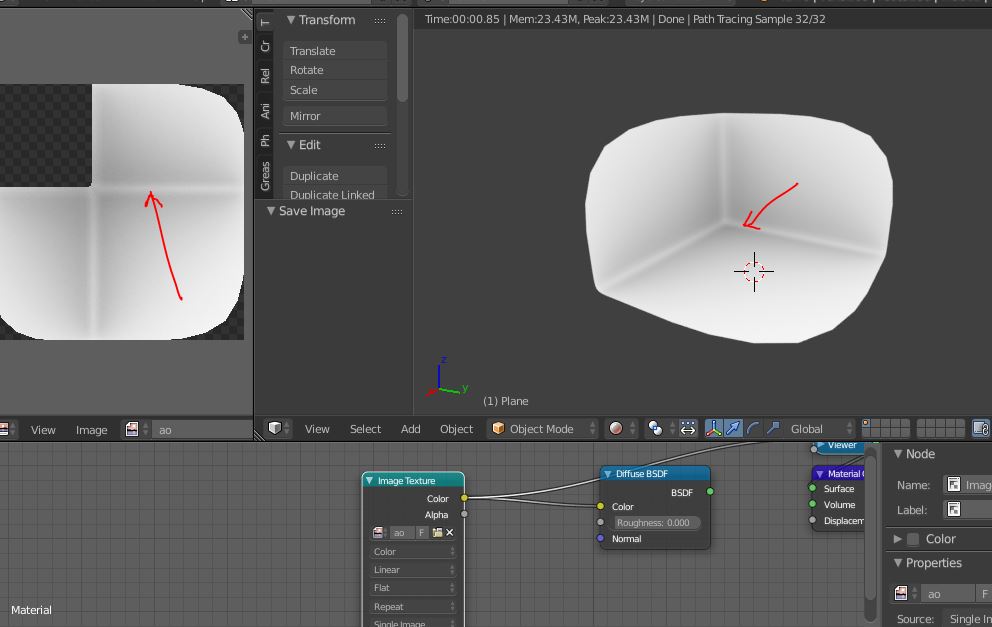992x627 pixels.
Task: Activate the Translate manipulator arrow icon
Action: point(734,428)
